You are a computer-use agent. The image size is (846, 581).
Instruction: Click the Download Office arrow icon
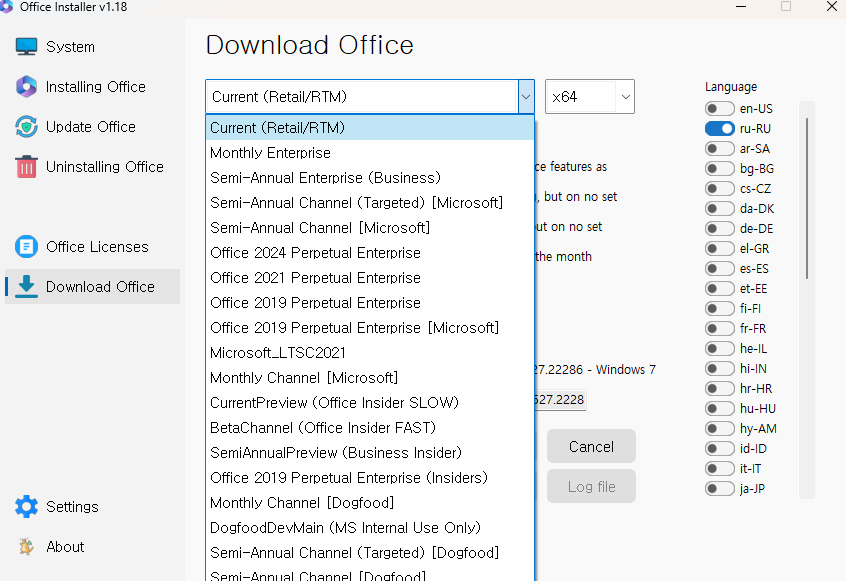26,286
